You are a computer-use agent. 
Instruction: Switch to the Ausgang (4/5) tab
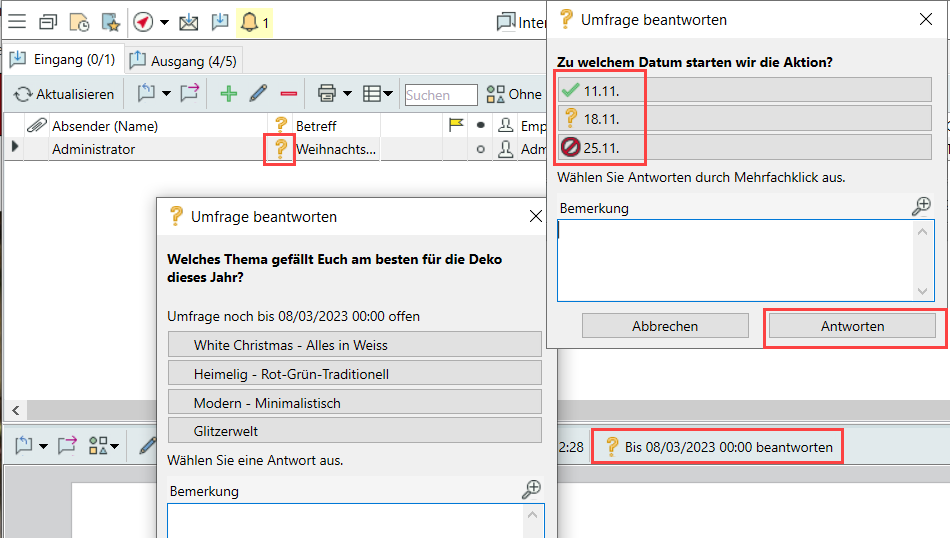pos(182,61)
